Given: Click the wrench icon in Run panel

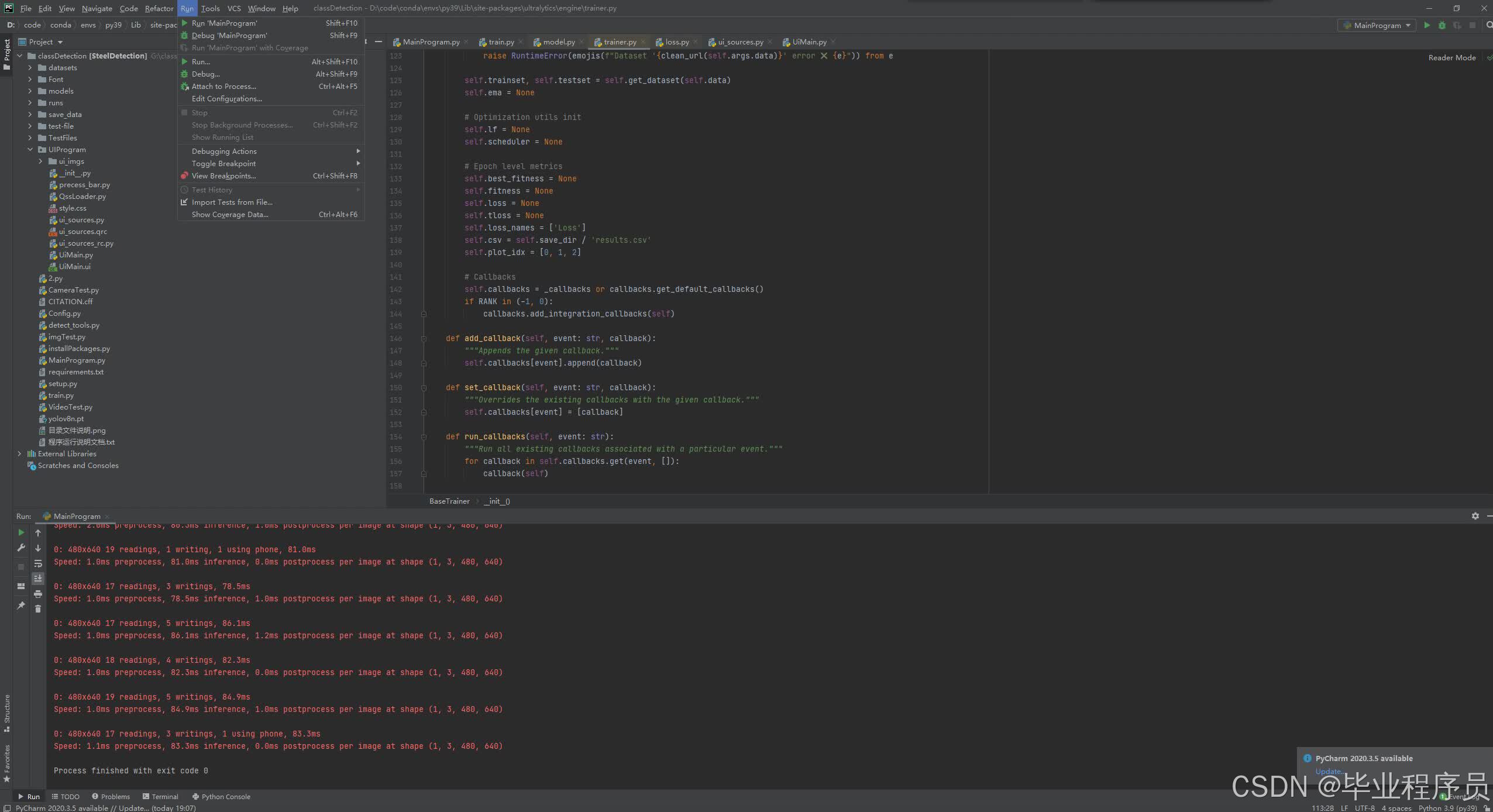Looking at the screenshot, I should pos(21,548).
